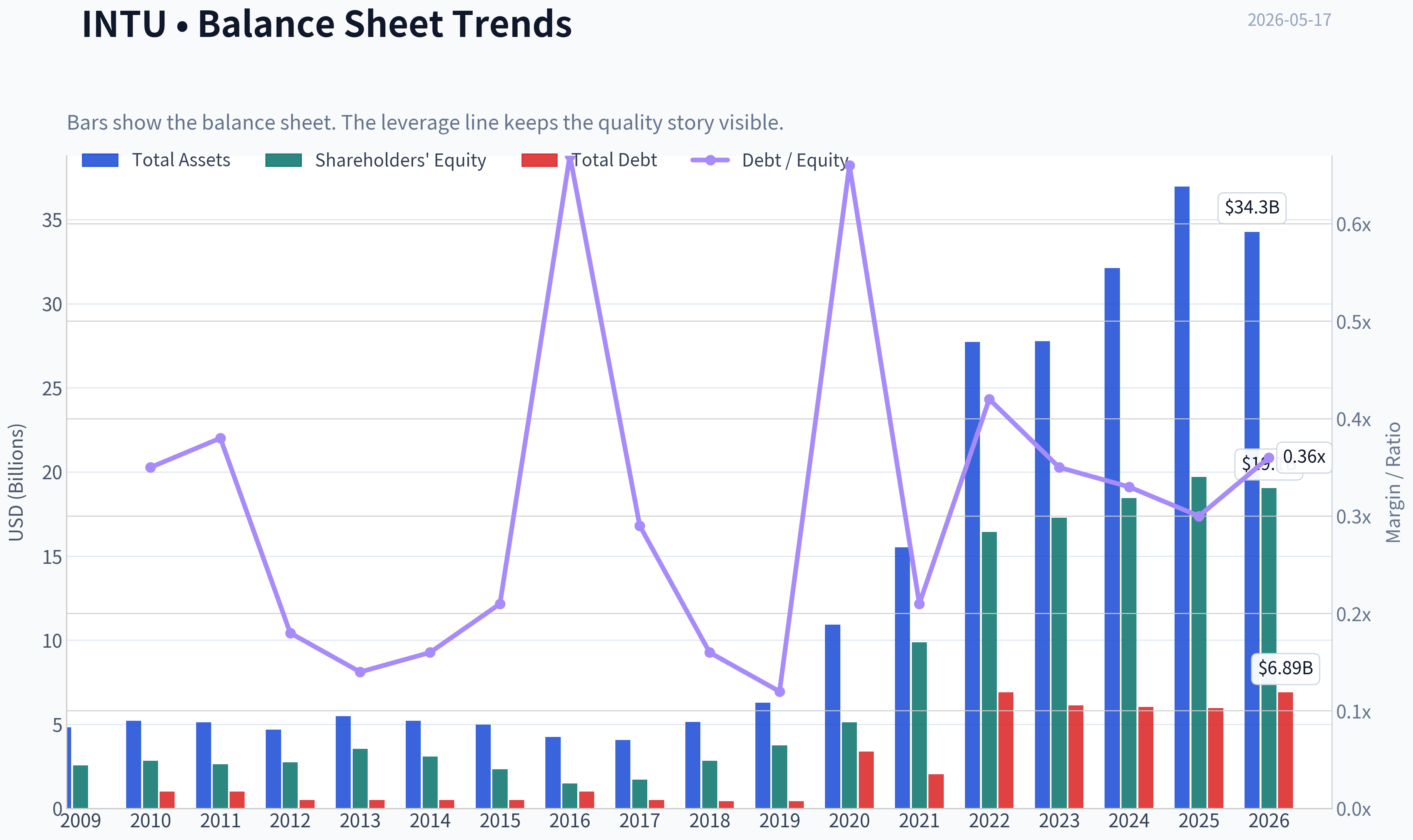Click the INTU Balance Sheet Trends title
This screenshot has width=1413, height=840.
pos(327,24)
